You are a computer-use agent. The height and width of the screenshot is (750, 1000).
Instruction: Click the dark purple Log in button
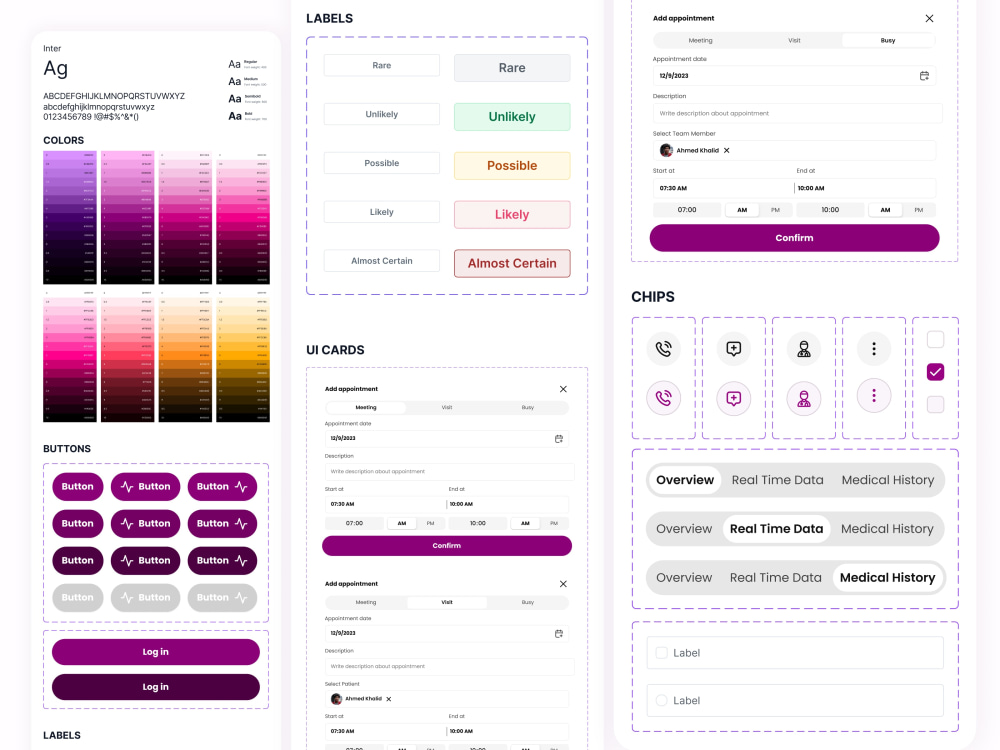point(156,687)
